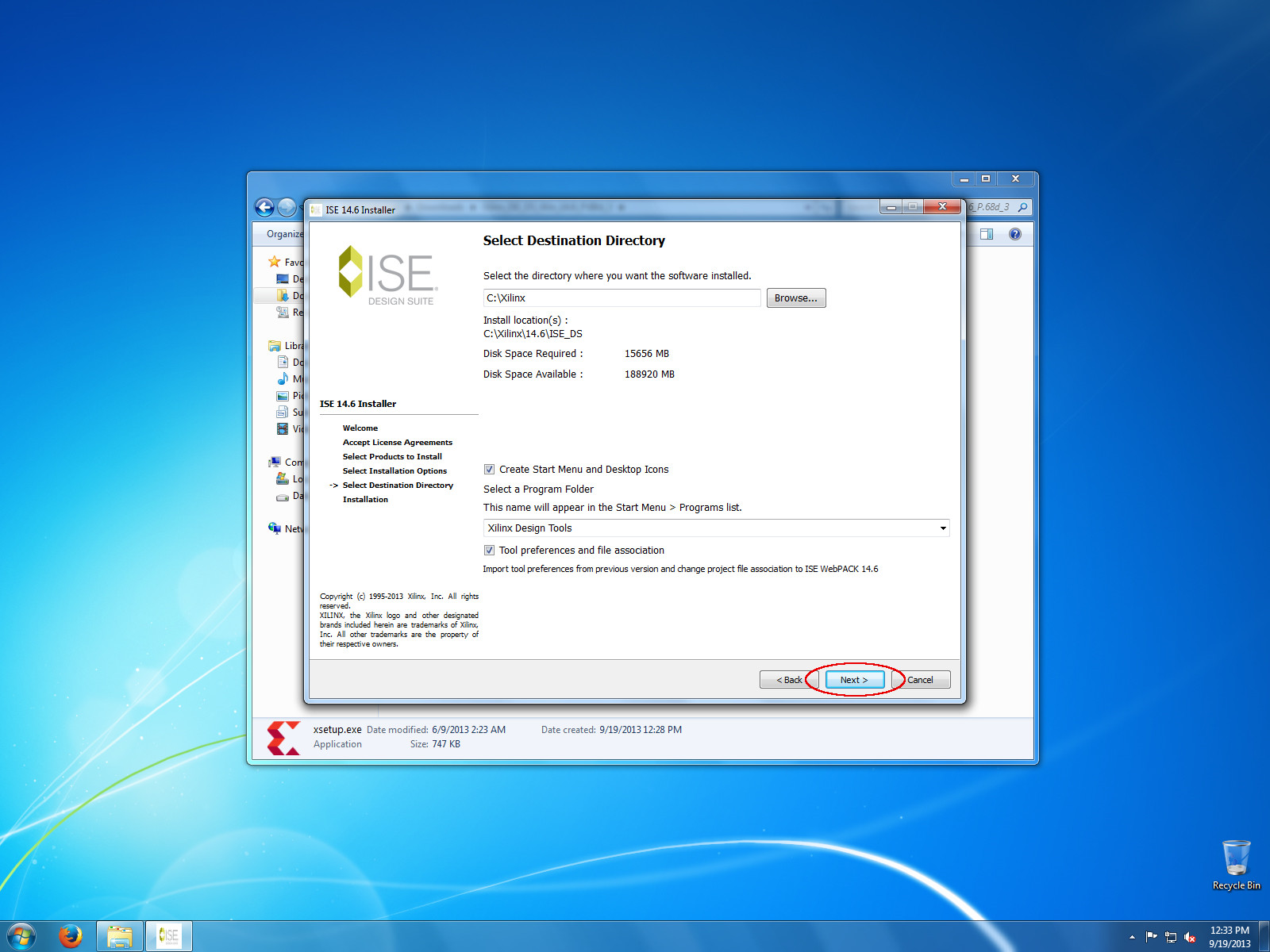Click the Windows Start orb

coord(21,936)
